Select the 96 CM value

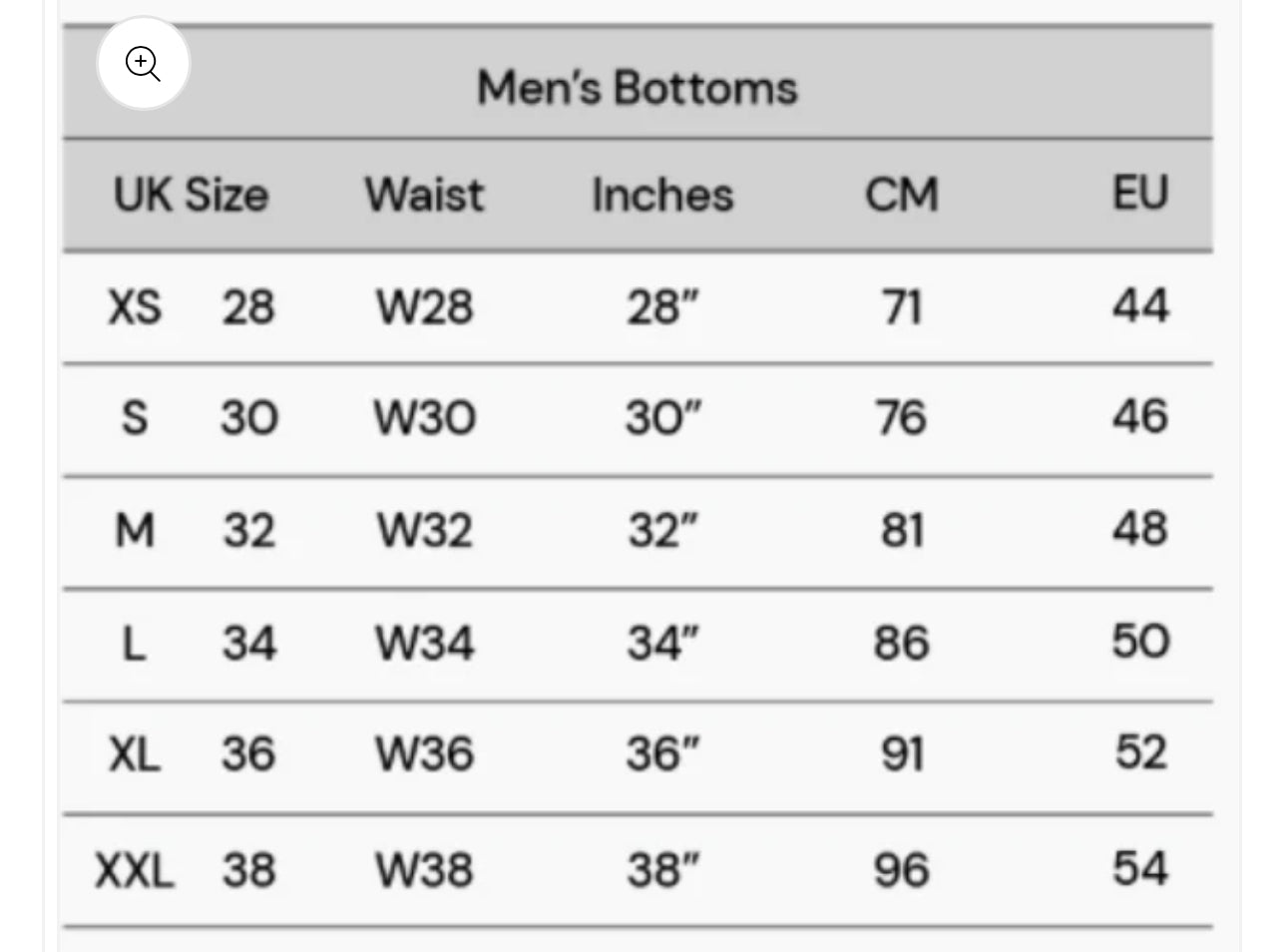click(901, 869)
